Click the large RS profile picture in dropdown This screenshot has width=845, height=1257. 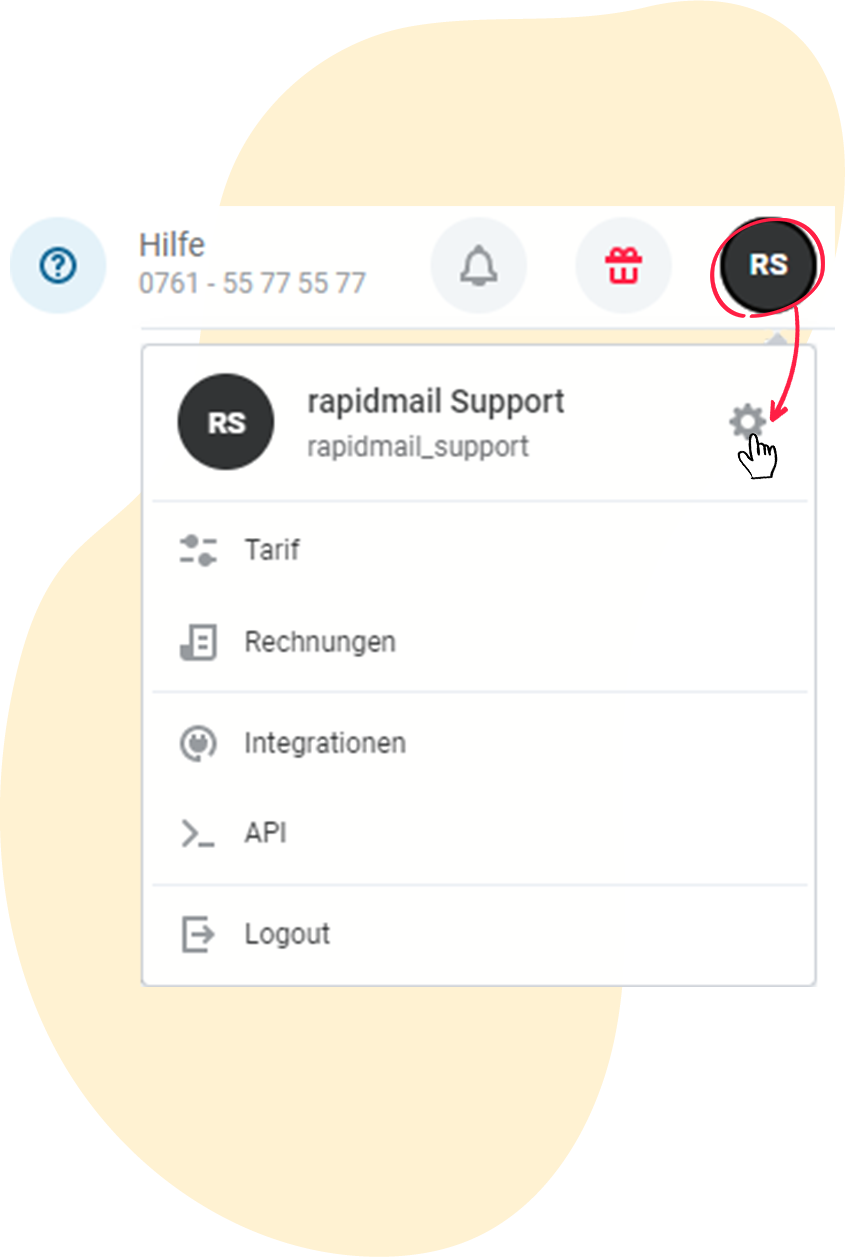coord(226,422)
